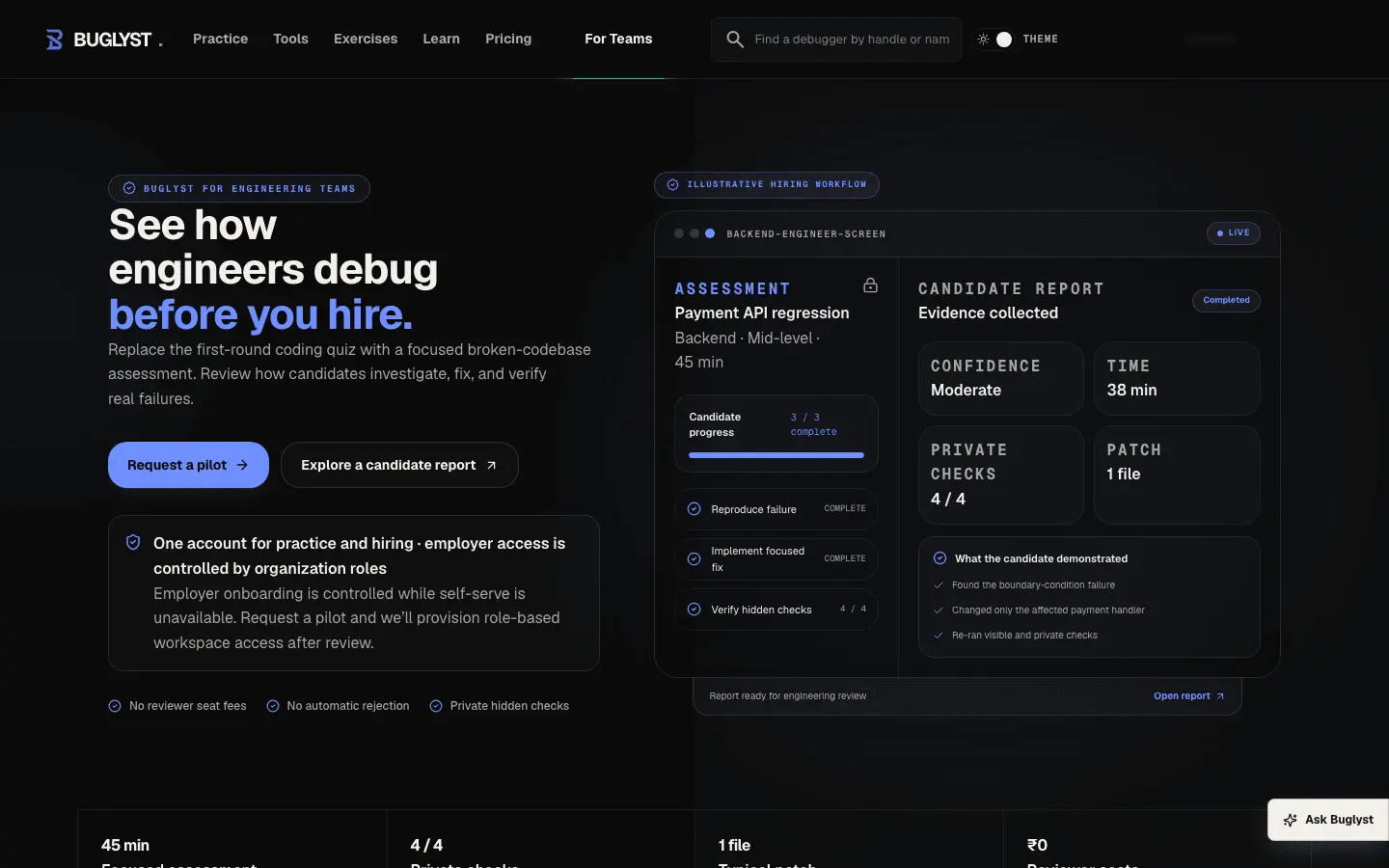This screenshot has width=1389, height=868.
Task: Focus the Find a debugger search field
Action: 836,40
